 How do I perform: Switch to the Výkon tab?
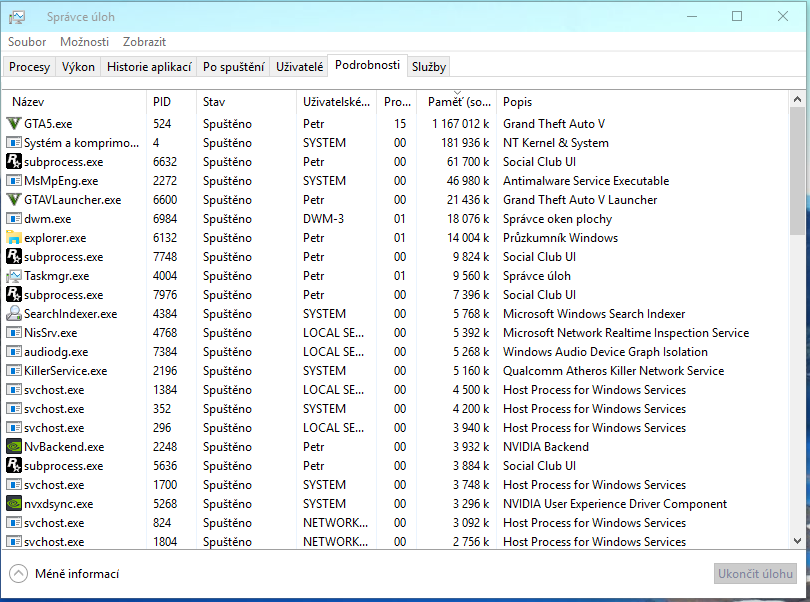78,67
